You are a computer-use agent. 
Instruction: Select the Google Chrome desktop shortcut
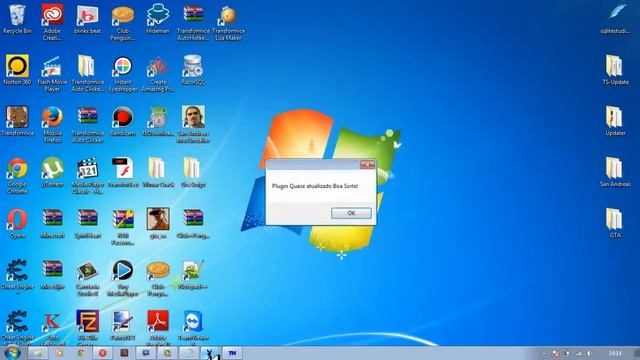17,176
